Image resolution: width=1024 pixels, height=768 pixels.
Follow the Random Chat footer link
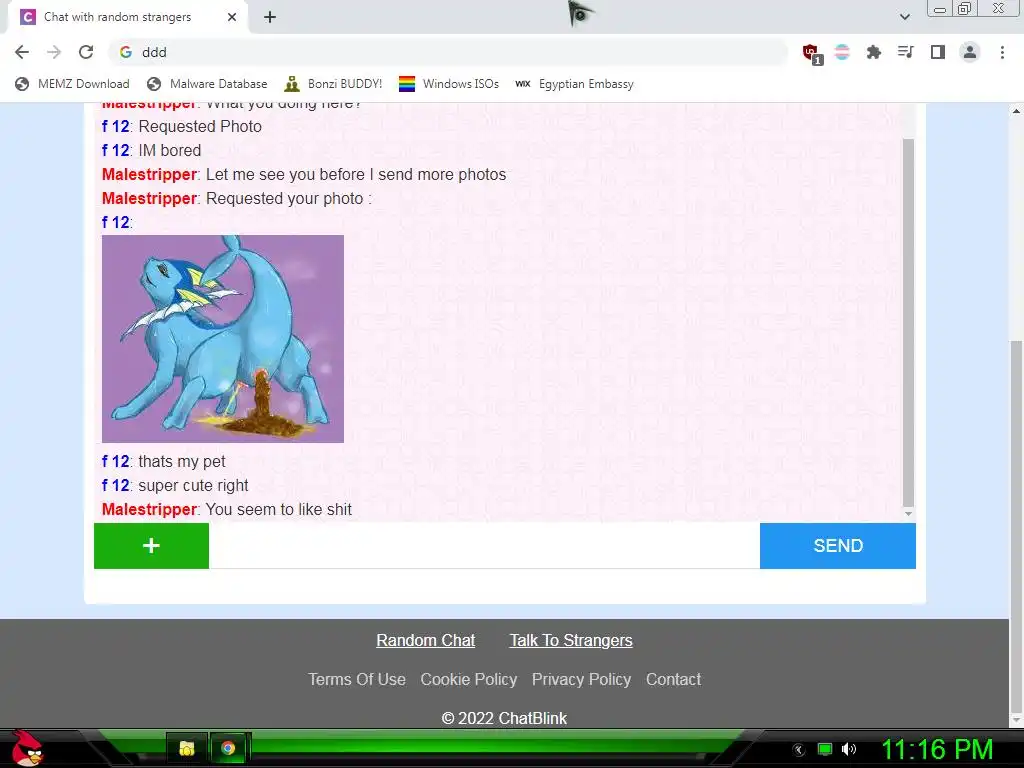point(426,641)
